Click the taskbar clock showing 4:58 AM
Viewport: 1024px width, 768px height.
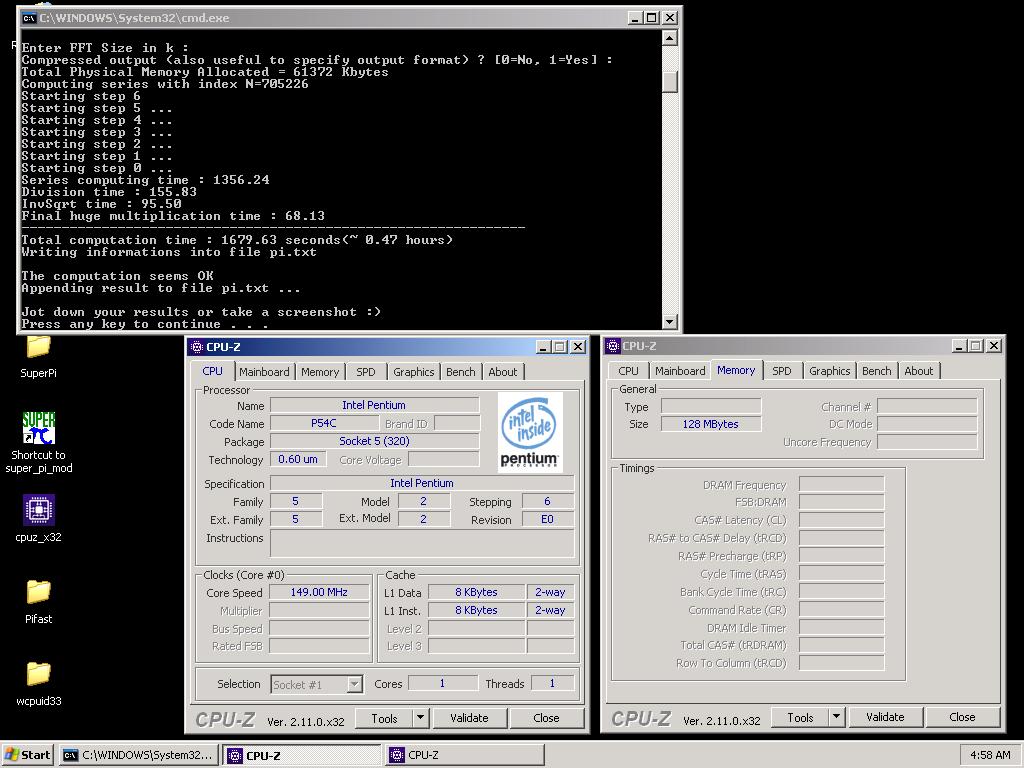tap(990, 755)
